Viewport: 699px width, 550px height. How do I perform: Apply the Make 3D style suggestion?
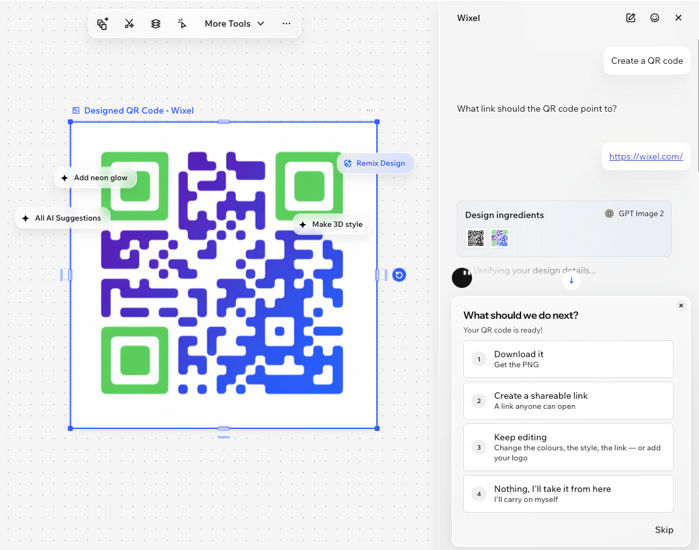pyautogui.click(x=332, y=224)
